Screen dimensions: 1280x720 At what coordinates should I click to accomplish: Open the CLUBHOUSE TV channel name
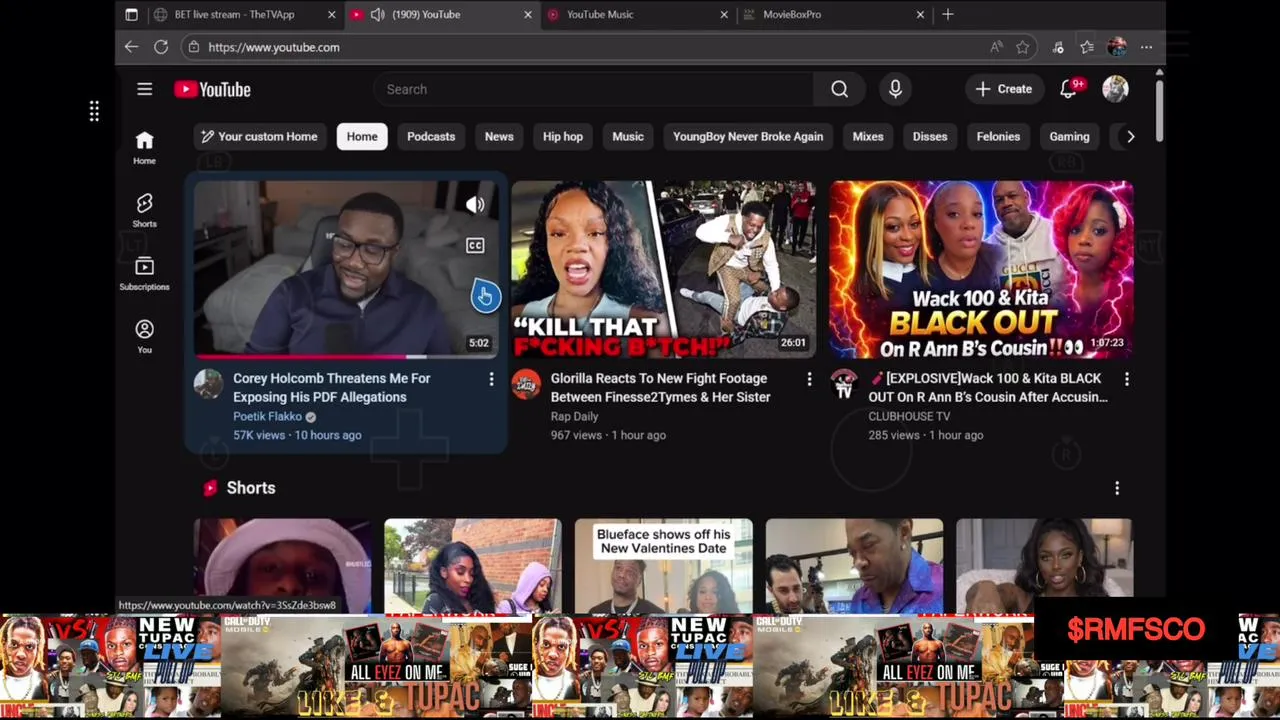point(909,416)
